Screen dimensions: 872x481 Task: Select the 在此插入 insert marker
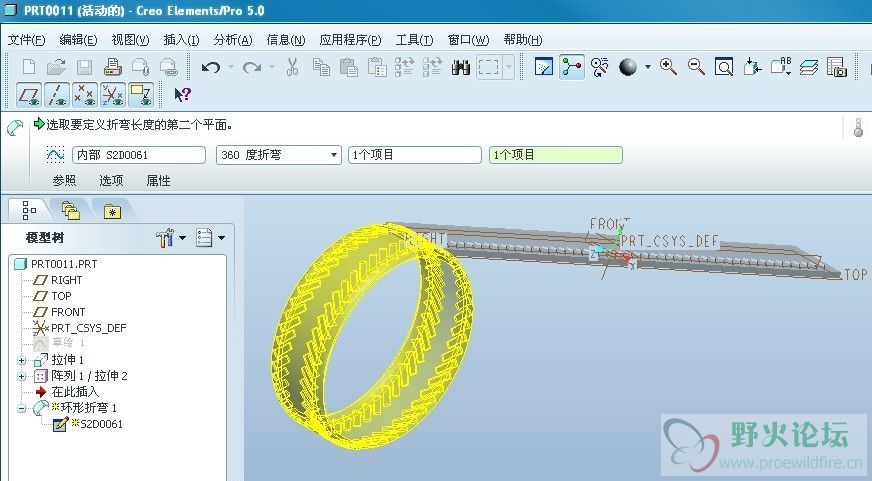75,392
